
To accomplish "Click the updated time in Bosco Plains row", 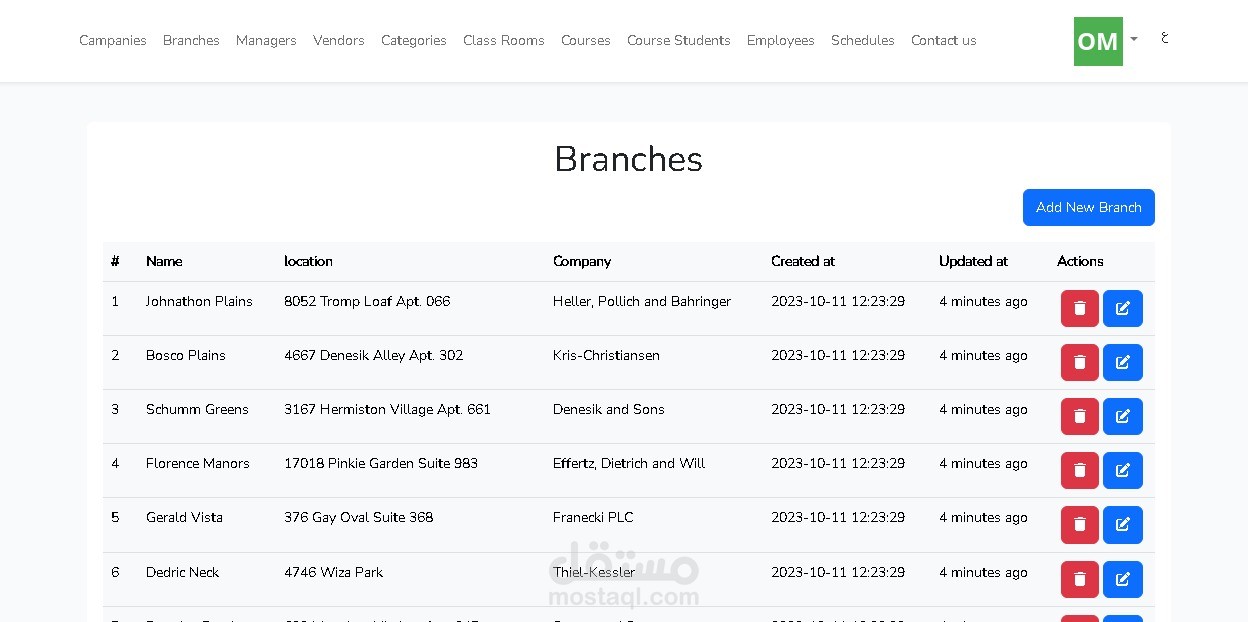I will [983, 355].
